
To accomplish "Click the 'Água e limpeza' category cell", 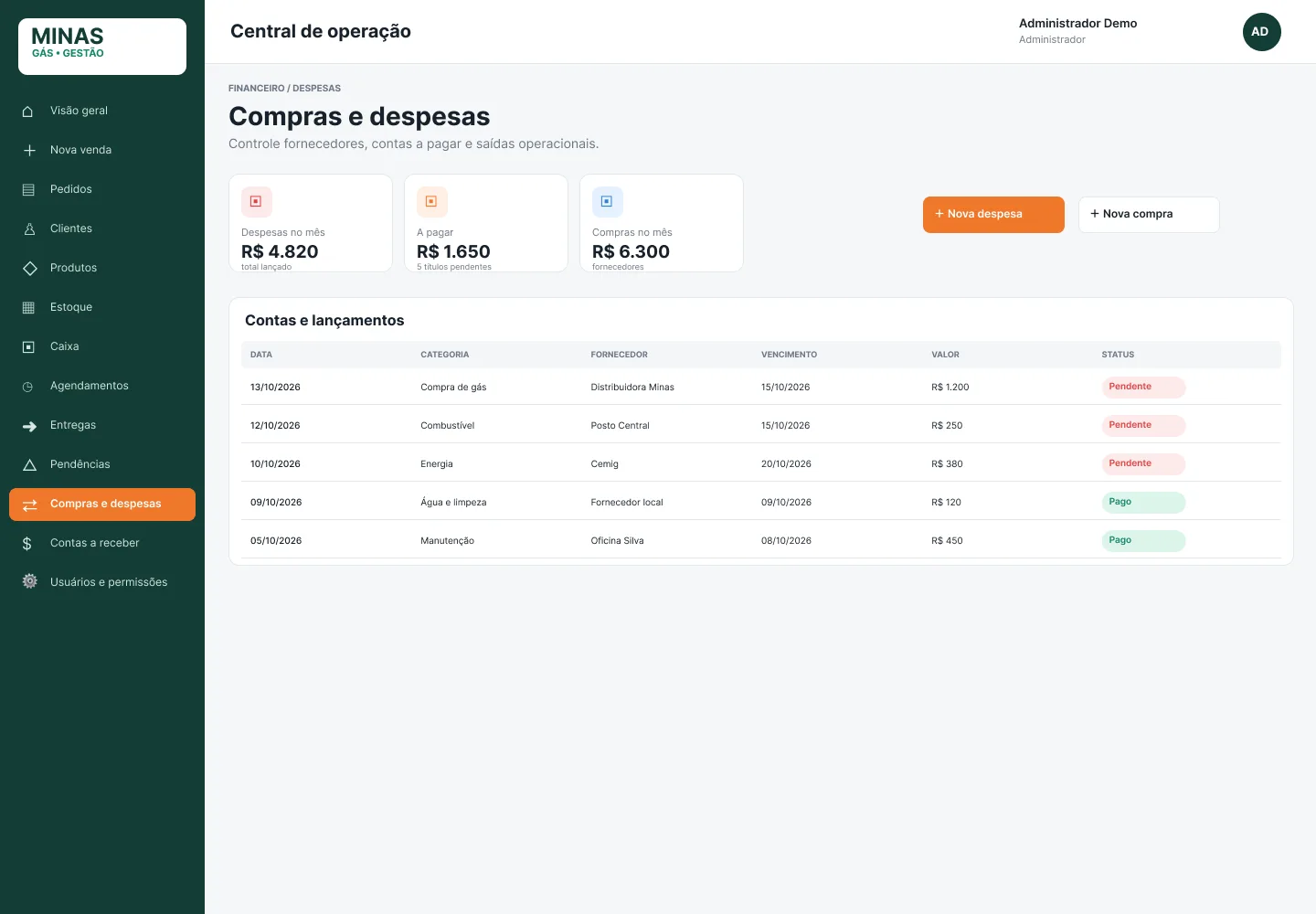I will point(453,503).
